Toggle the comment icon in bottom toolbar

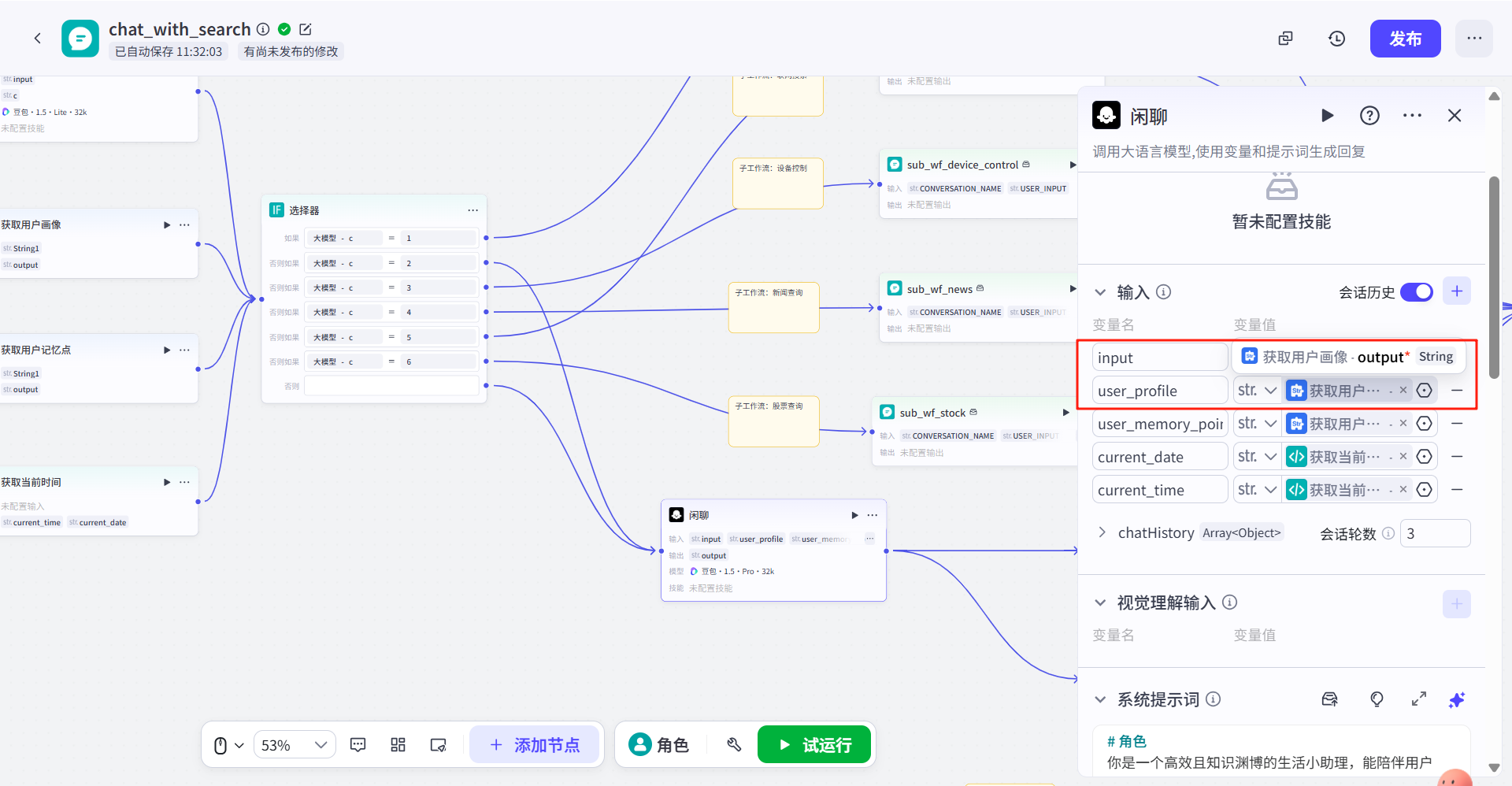(358, 745)
